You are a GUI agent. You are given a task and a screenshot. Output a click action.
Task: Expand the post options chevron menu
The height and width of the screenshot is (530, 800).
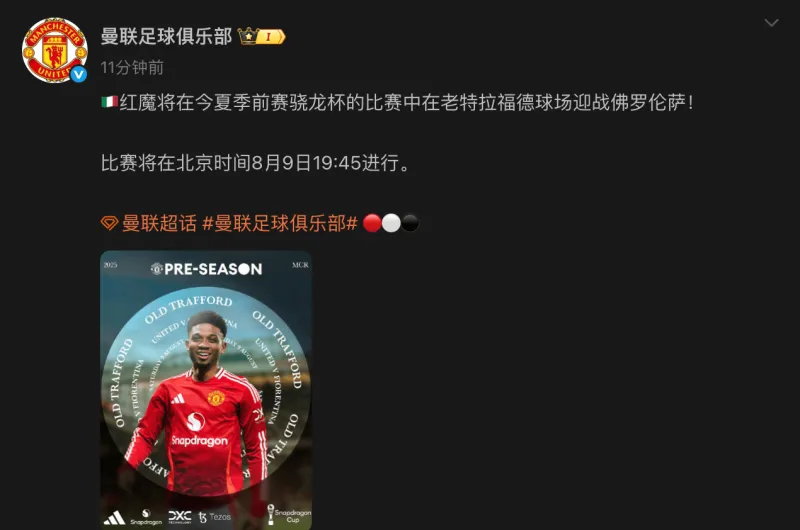point(771,22)
